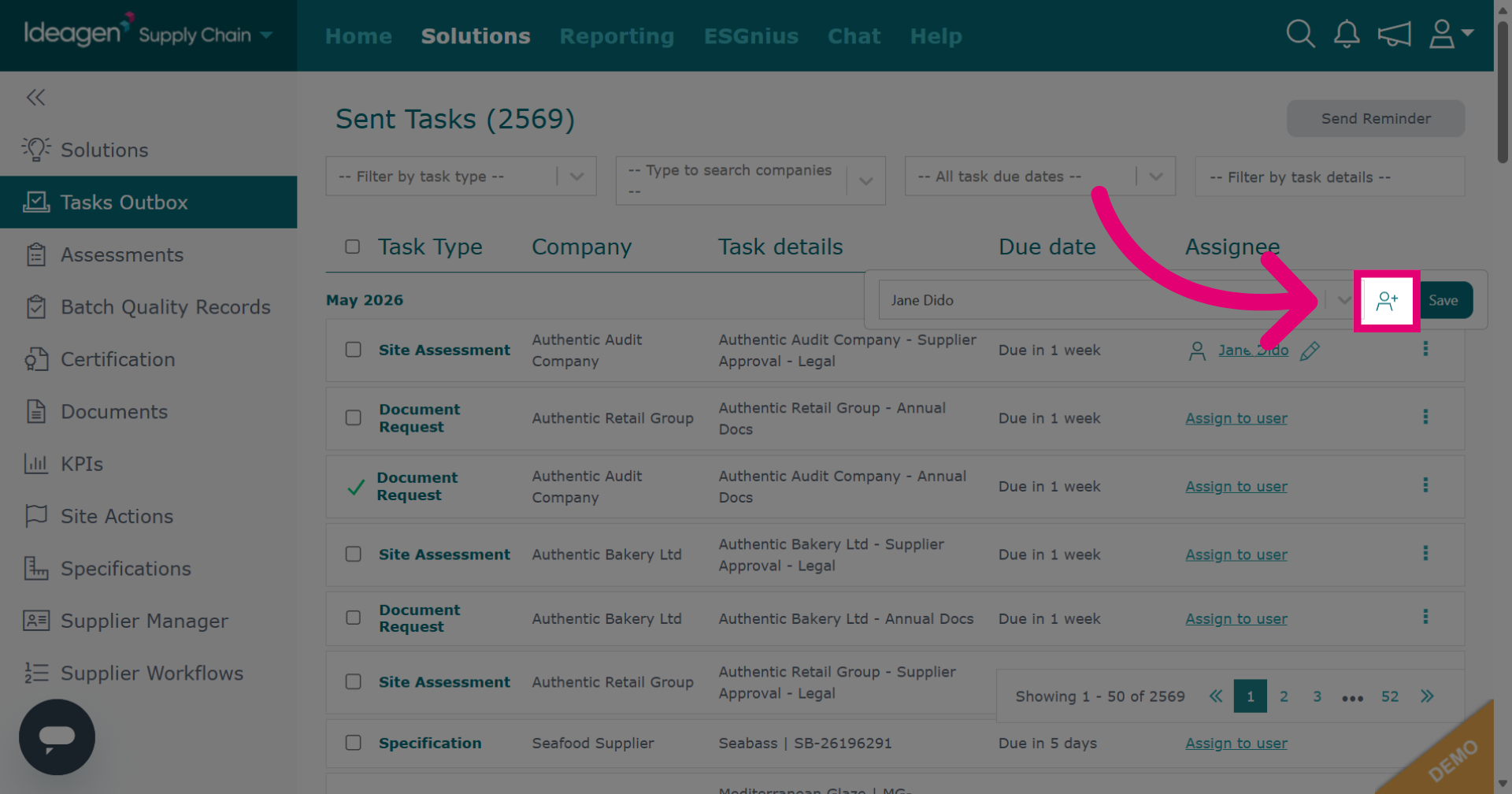This screenshot has height=794, width=1512.
Task: Open the Filter by task type dropdown
Action: (x=461, y=176)
